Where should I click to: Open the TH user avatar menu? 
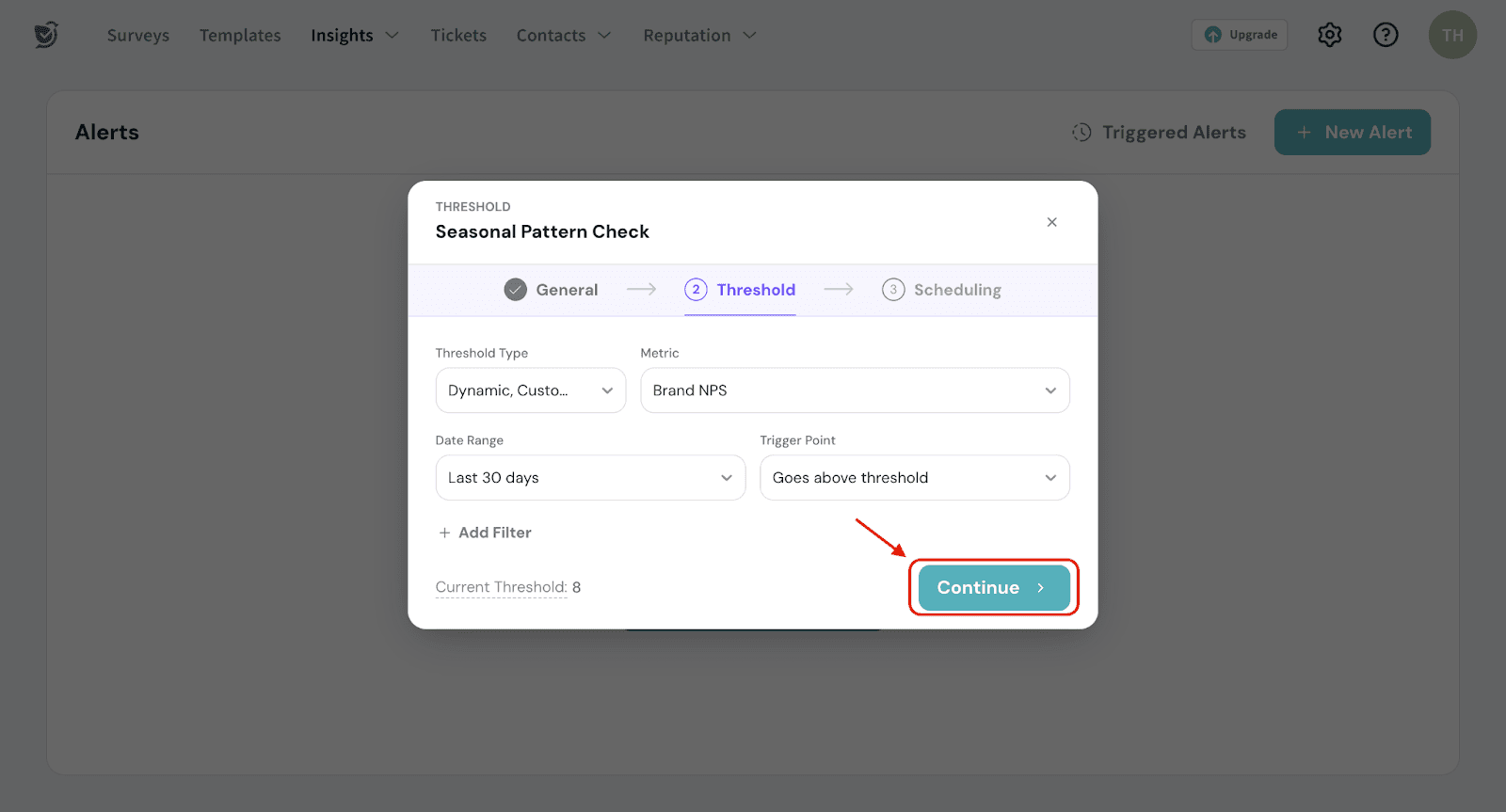pos(1451,35)
